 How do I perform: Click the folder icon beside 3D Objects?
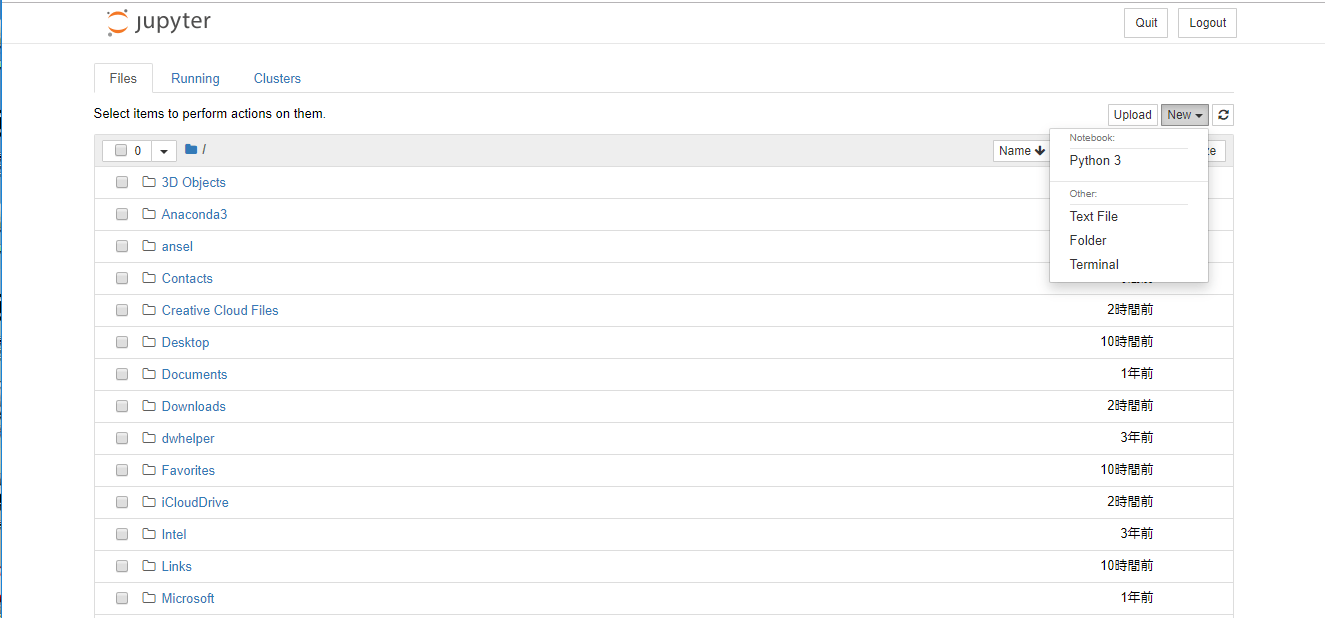click(x=149, y=182)
